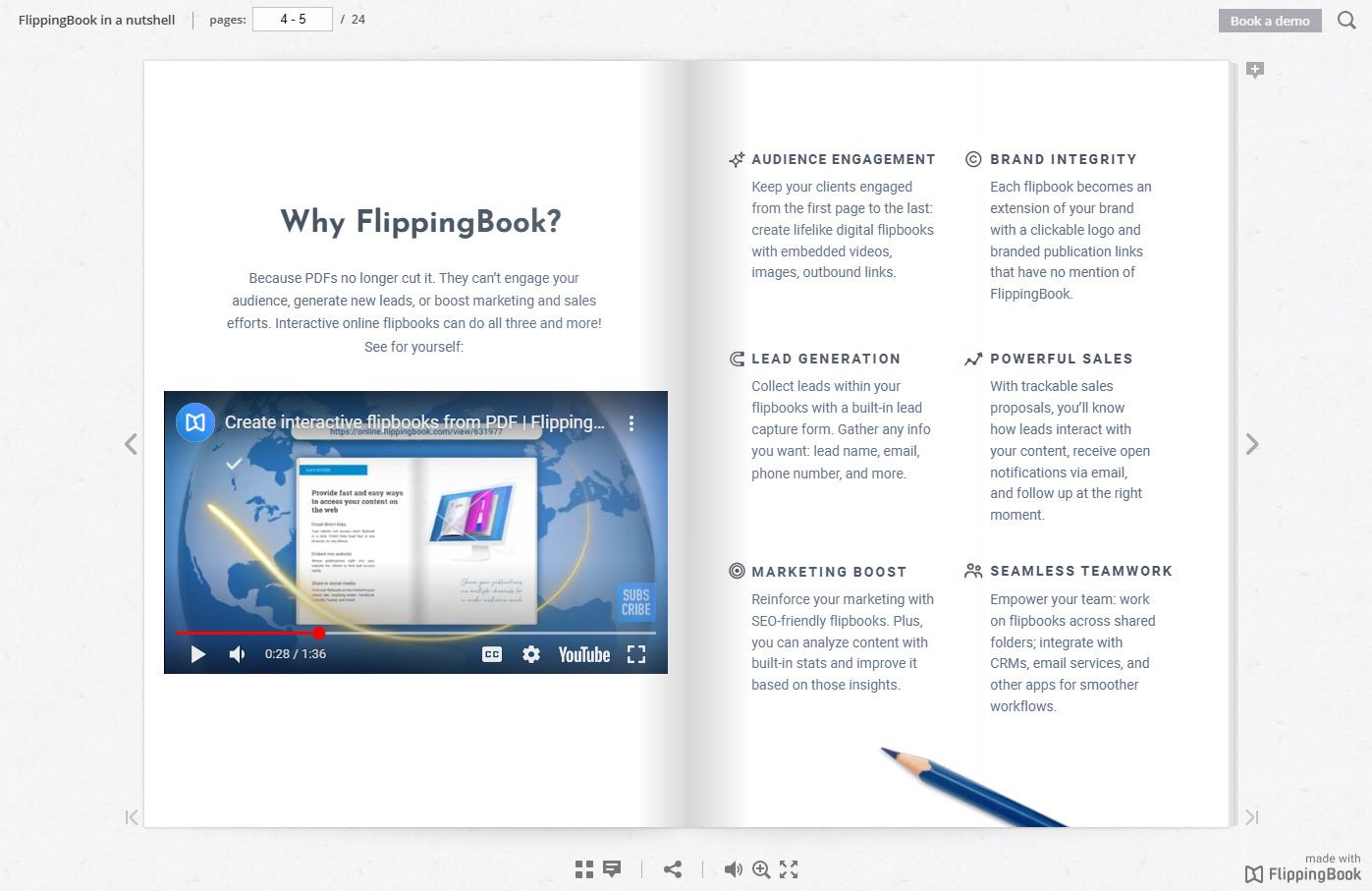Open the search magnifier icon

point(1346,20)
